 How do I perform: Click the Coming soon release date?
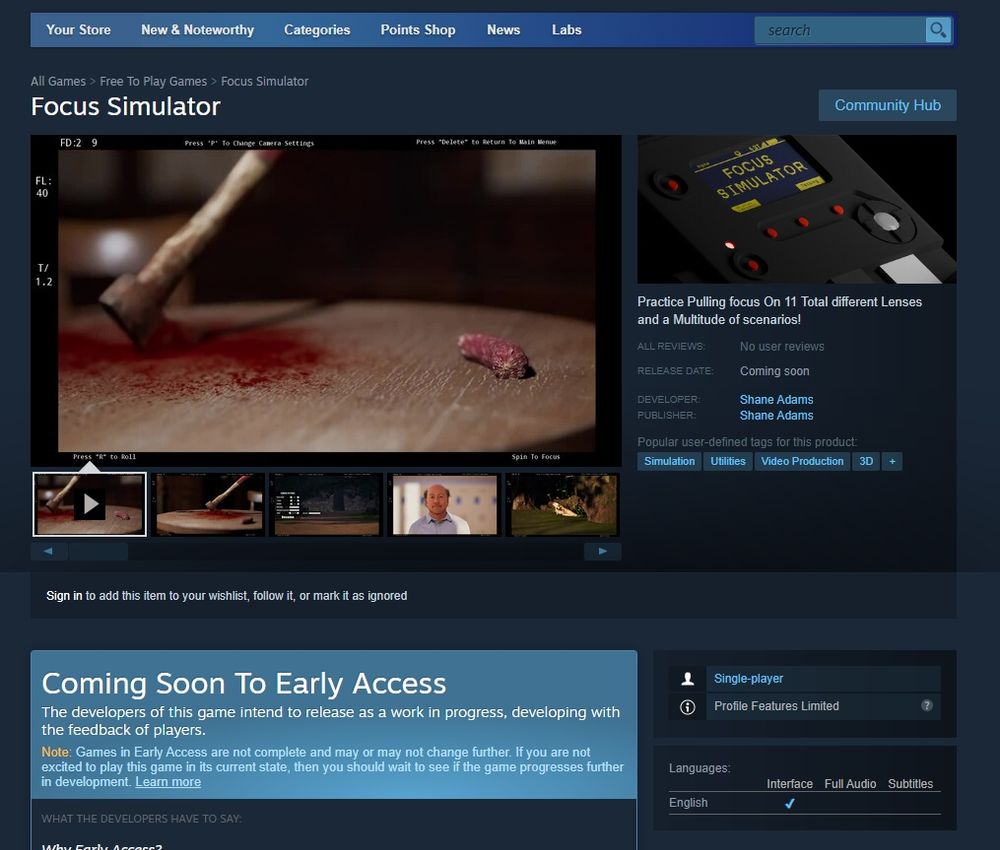point(774,370)
